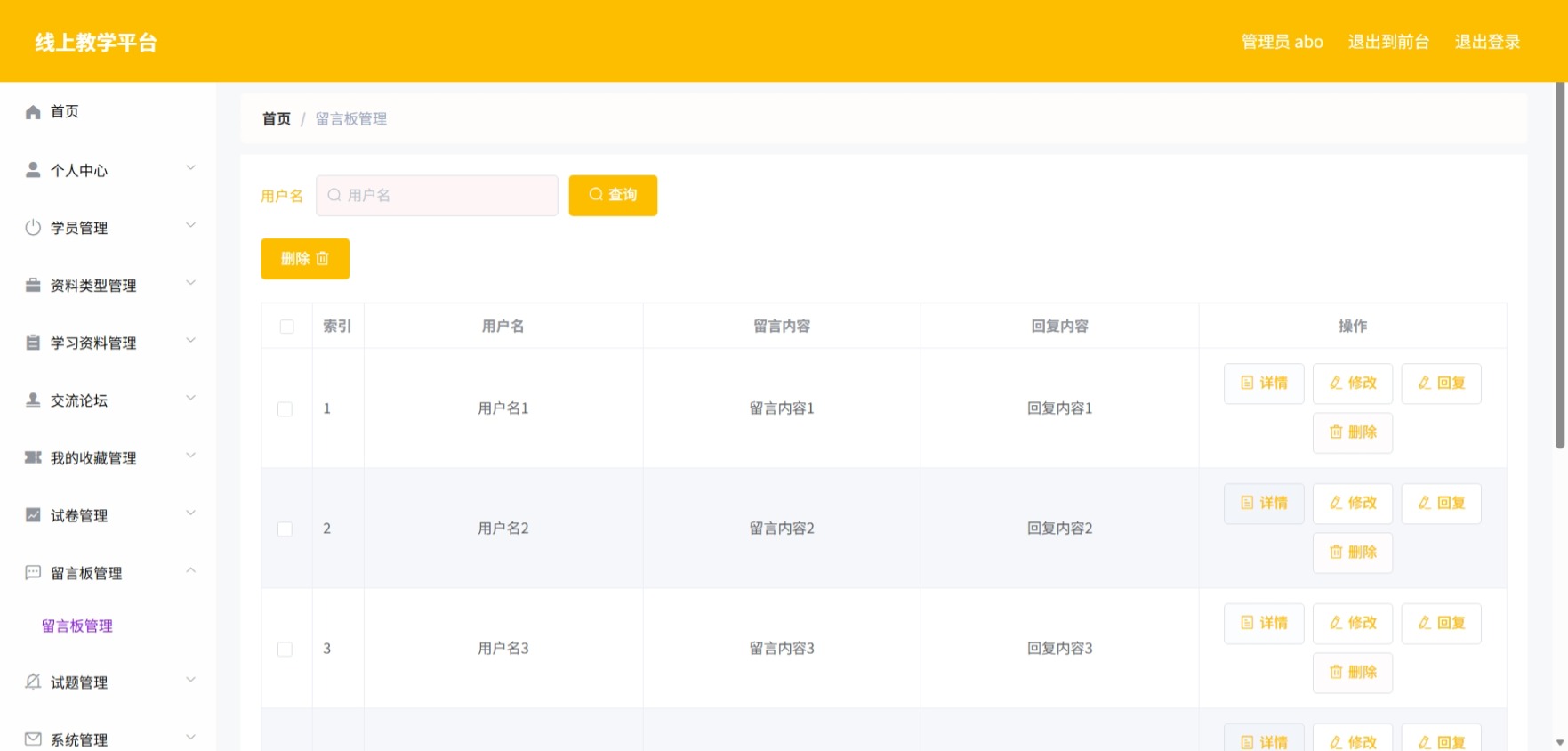Delete row 用户名3 with its 删除 button

pyautogui.click(x=1353, y=673)
